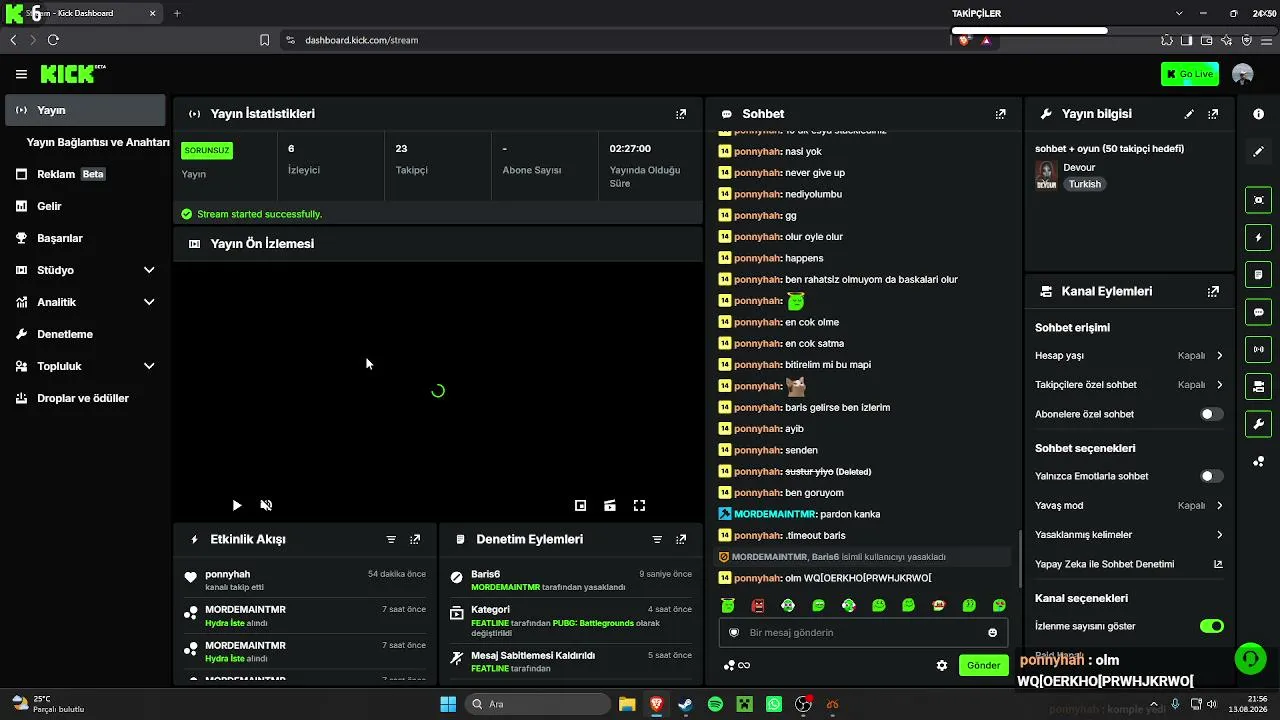The image size is (1280, 720).
Task: Click the info icon in right rail
Action: point(1258,114)
